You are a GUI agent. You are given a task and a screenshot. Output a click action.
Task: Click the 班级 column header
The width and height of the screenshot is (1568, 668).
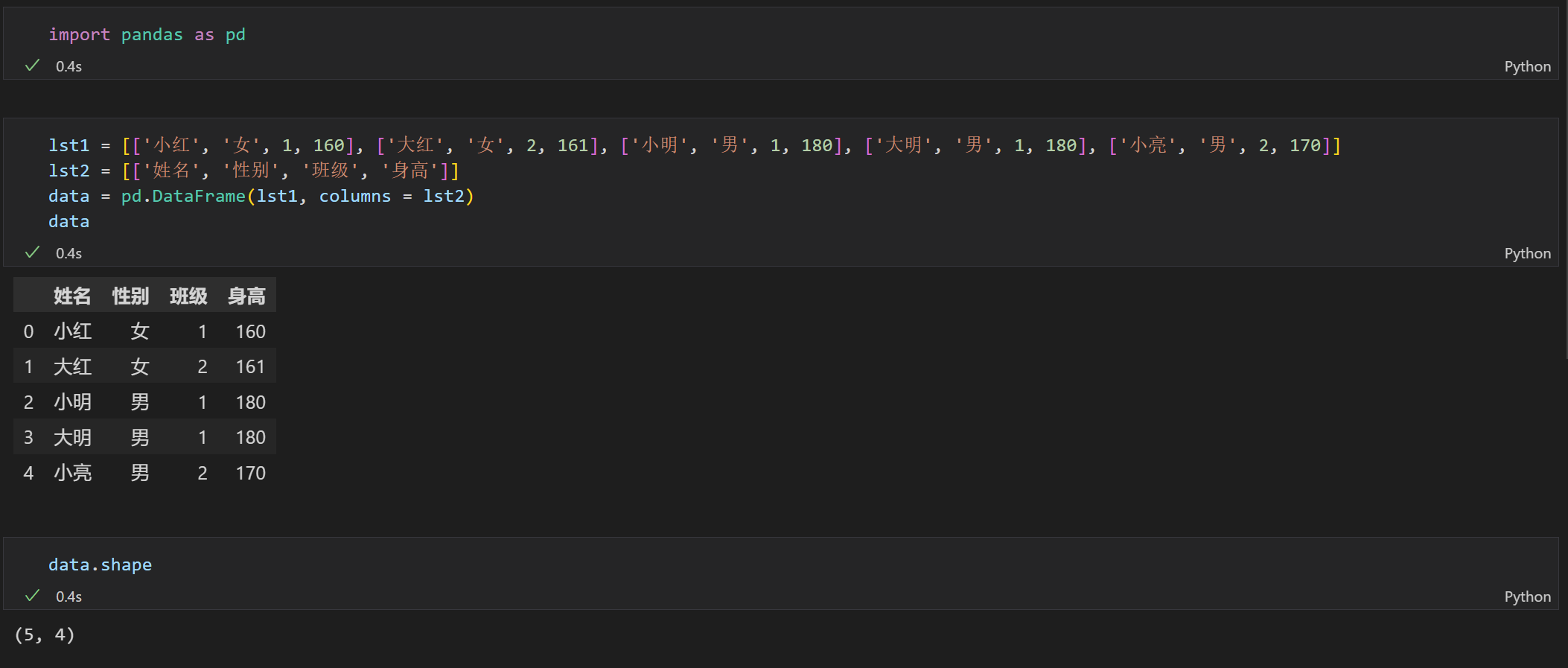point(188,296)
